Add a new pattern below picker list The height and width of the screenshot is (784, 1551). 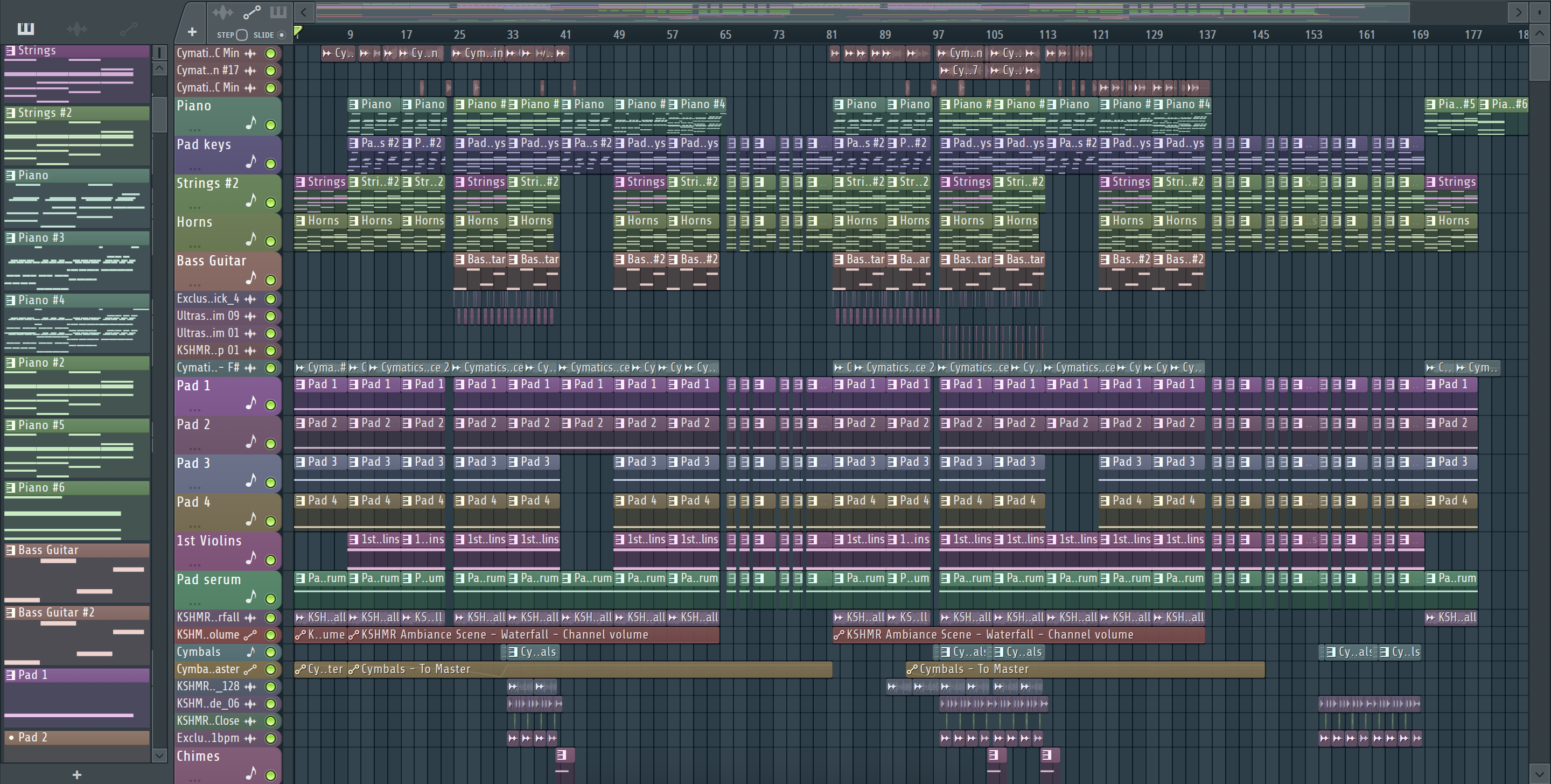tap(76, 774)
